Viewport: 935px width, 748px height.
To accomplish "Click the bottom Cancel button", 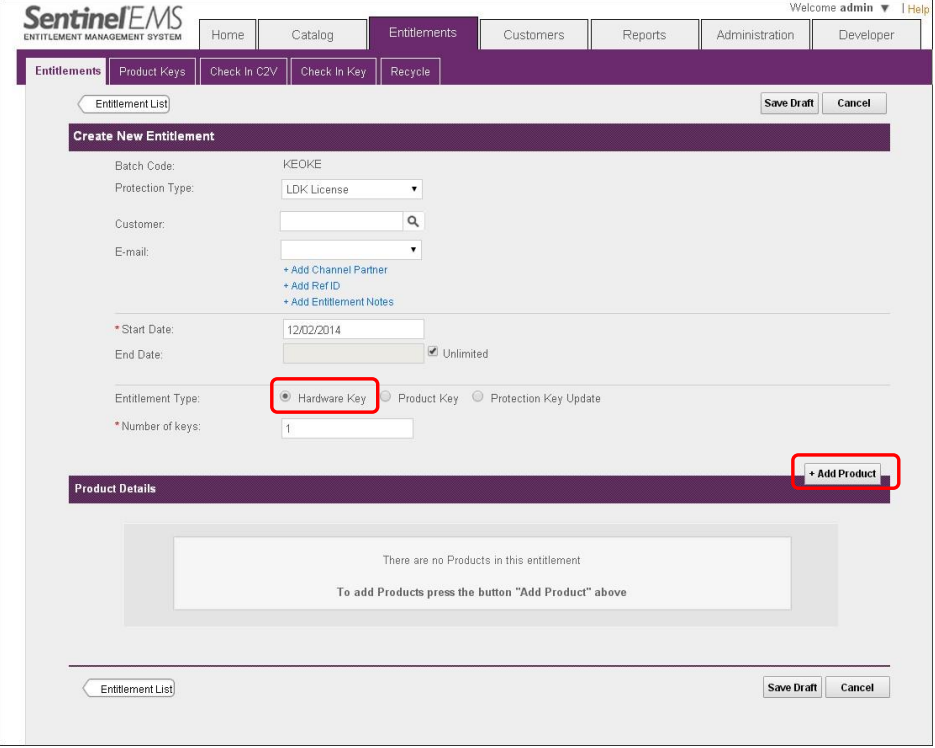I will [x=857, y=687].
